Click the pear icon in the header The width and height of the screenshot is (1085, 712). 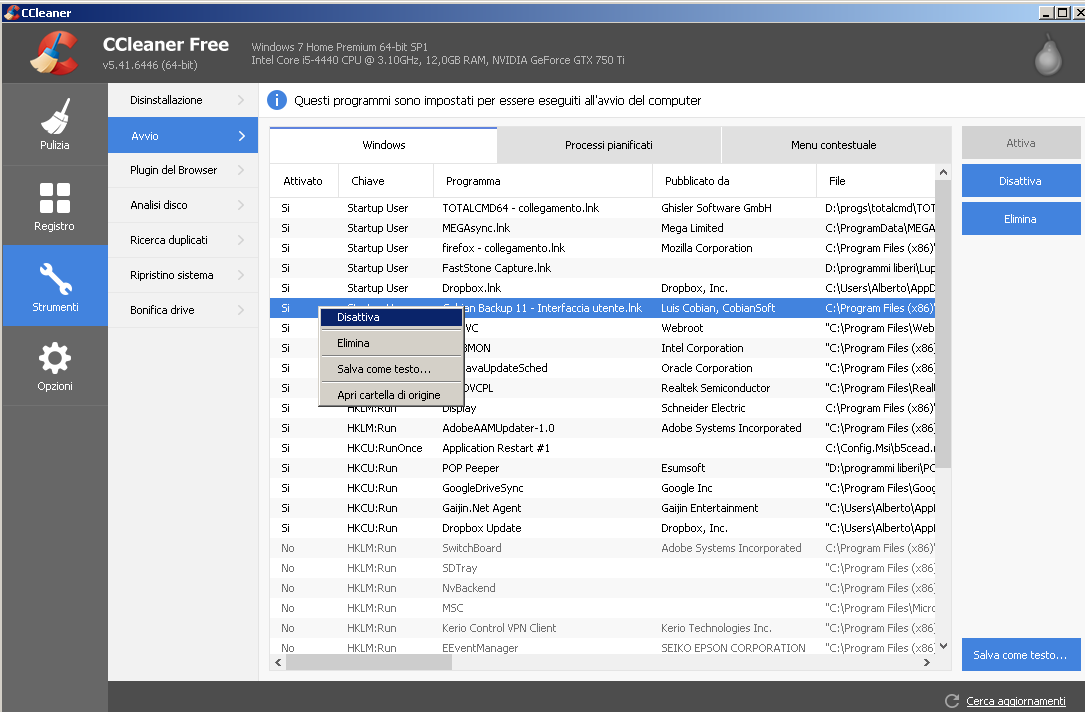pos(1048,55)
